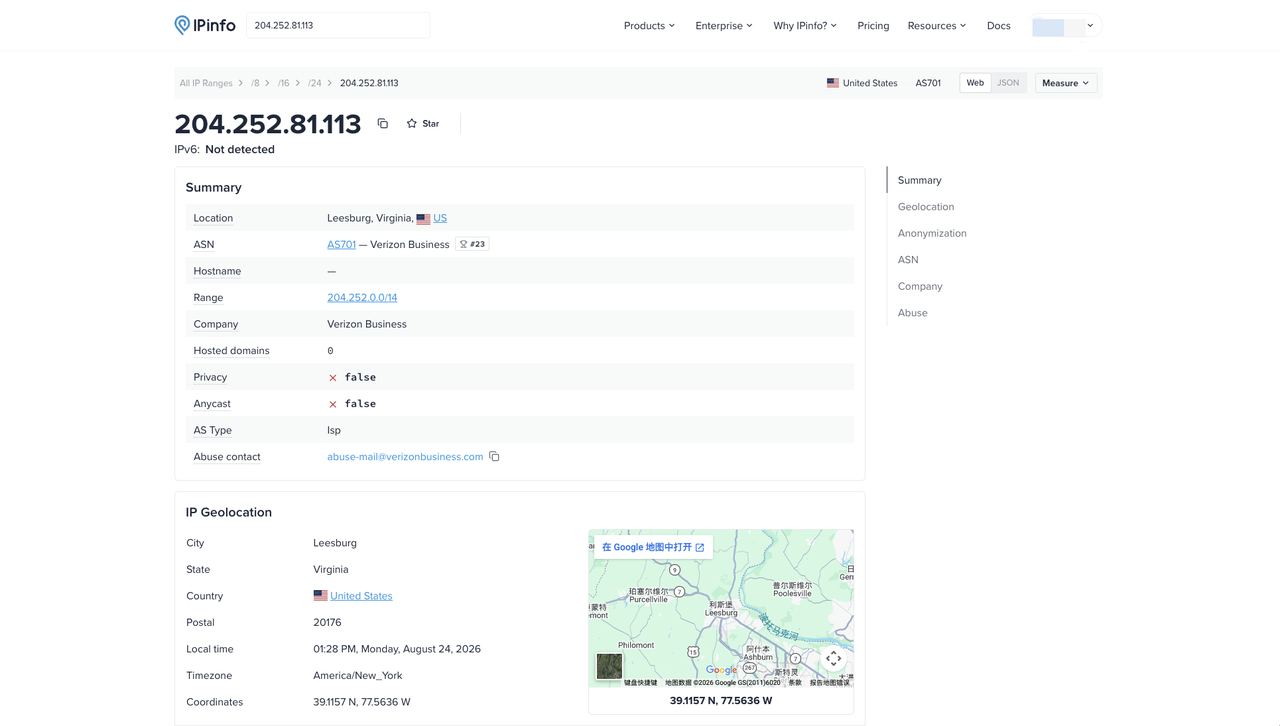Open the account menu in the header

(1066, 25)
